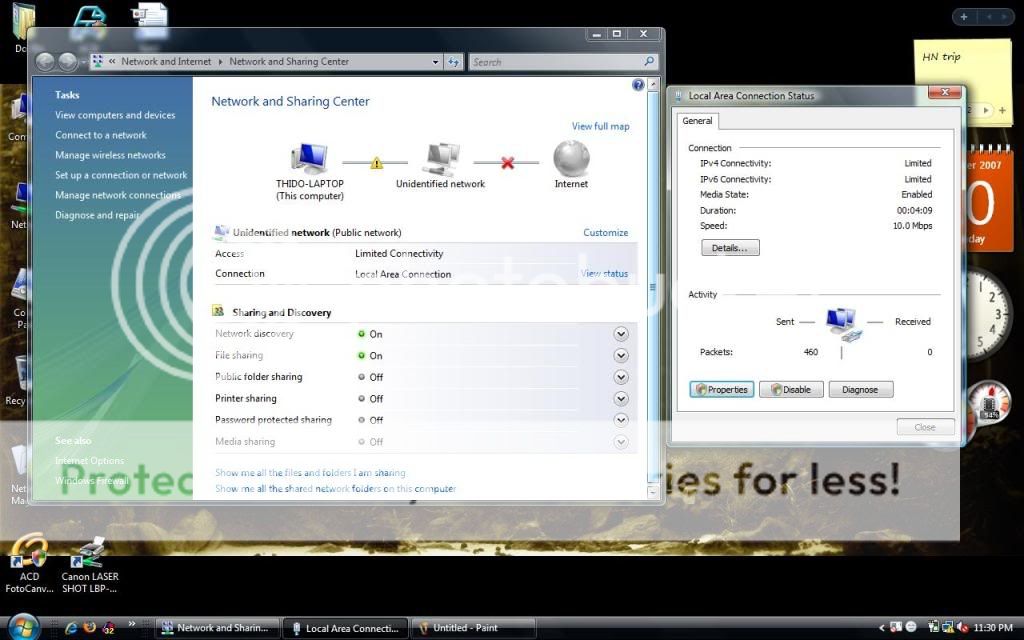Switch to Untitled - Paint taskbar button

click(473, 628)
